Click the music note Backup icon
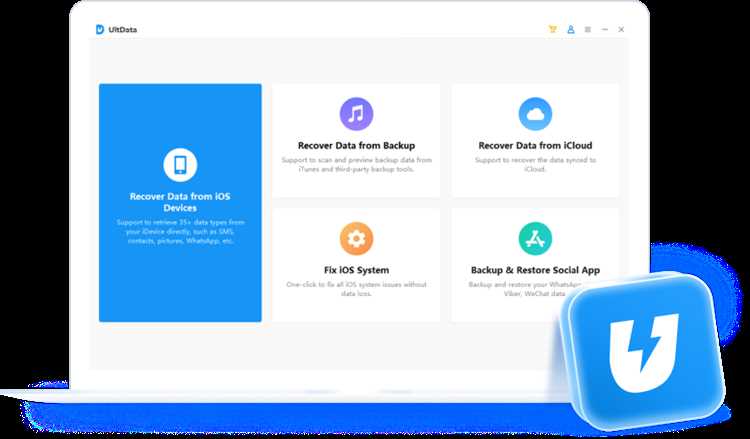 click(356, 114)
